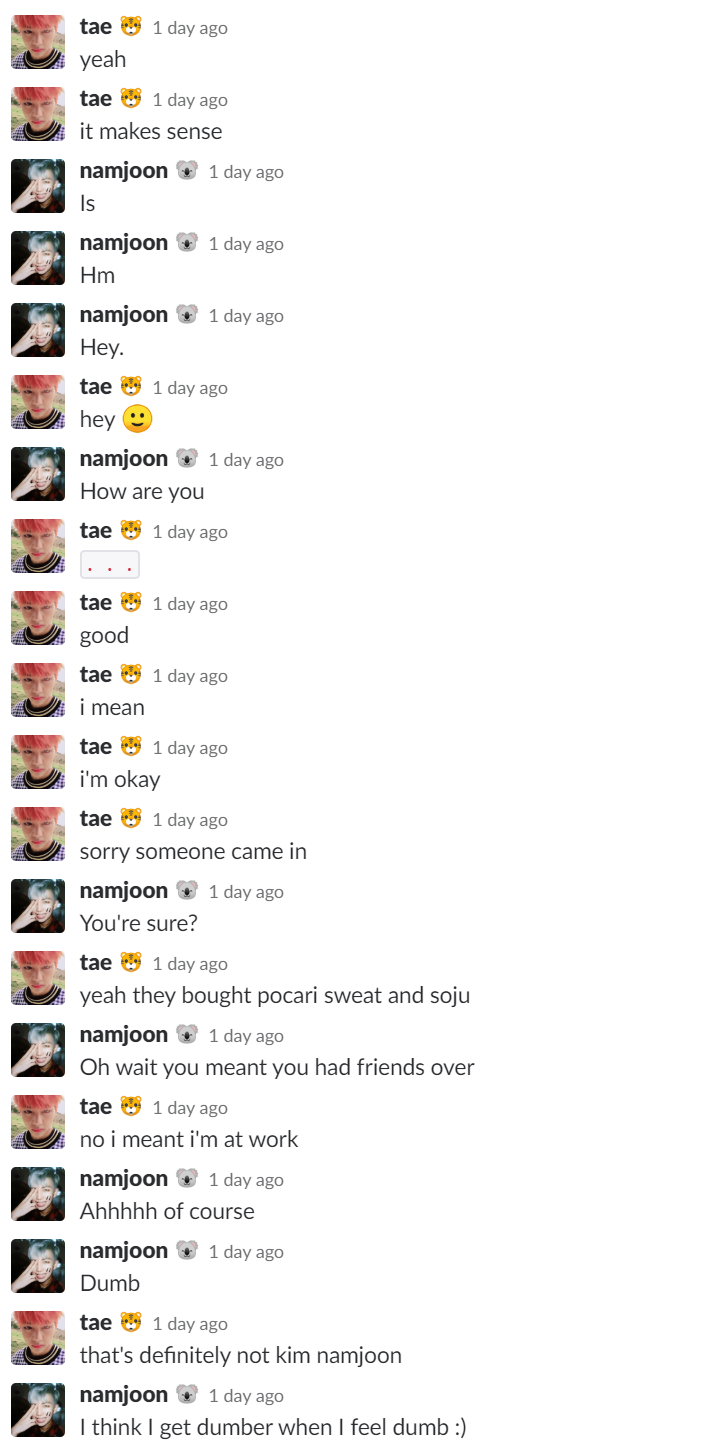Viewport: 707px width, 1450px height.
Task: Click tae's avatar beside 'no i meant i'm at work'
Action: point(38,1122)
